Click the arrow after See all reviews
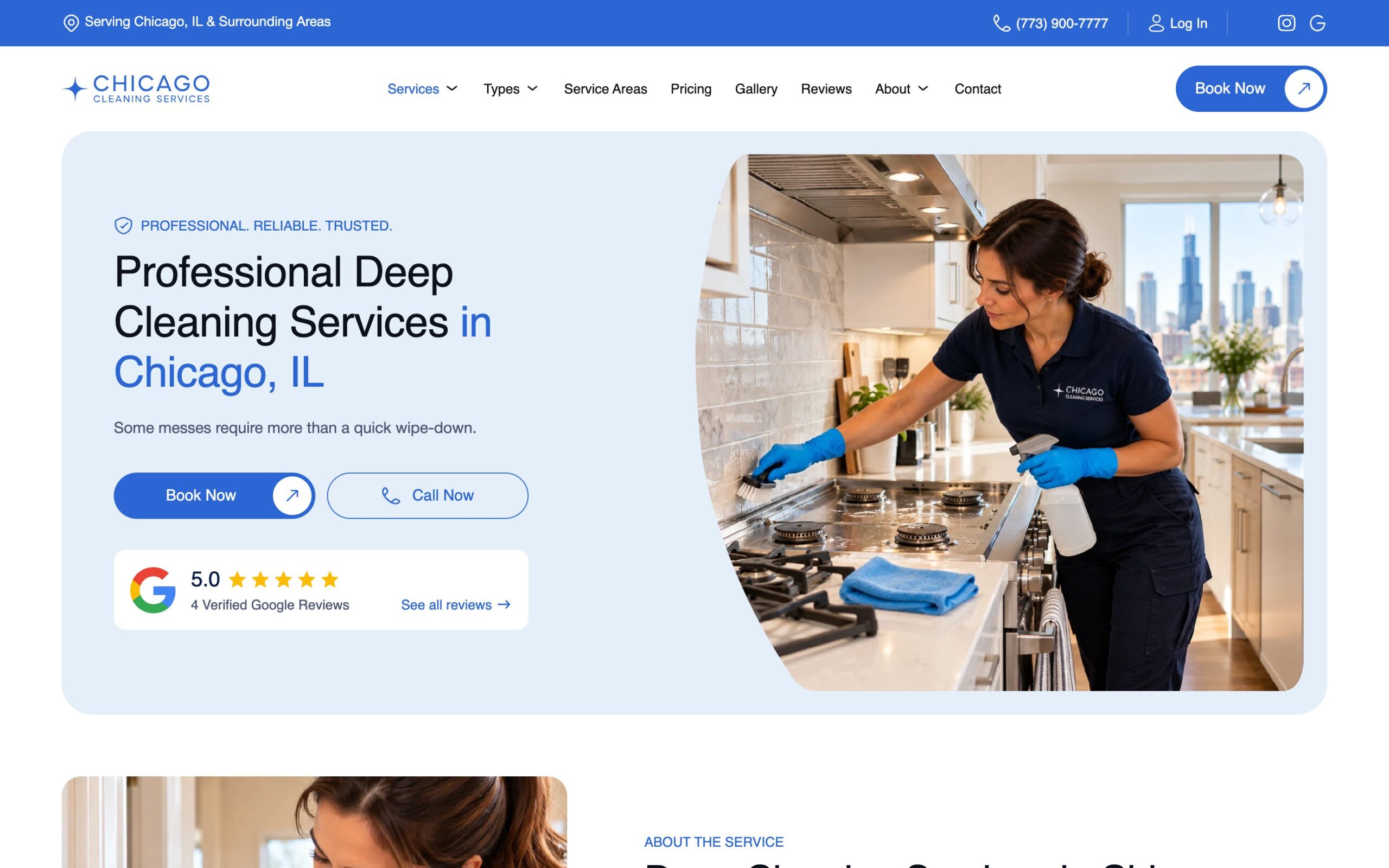 (x=504, y=604)
